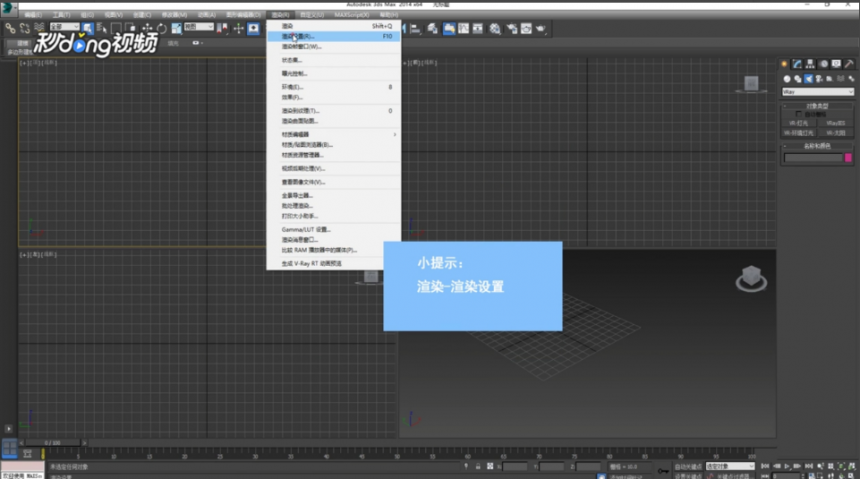Open the 编辑(E) menu
This screenshot has height=479, width=860.
coord(33,15)
